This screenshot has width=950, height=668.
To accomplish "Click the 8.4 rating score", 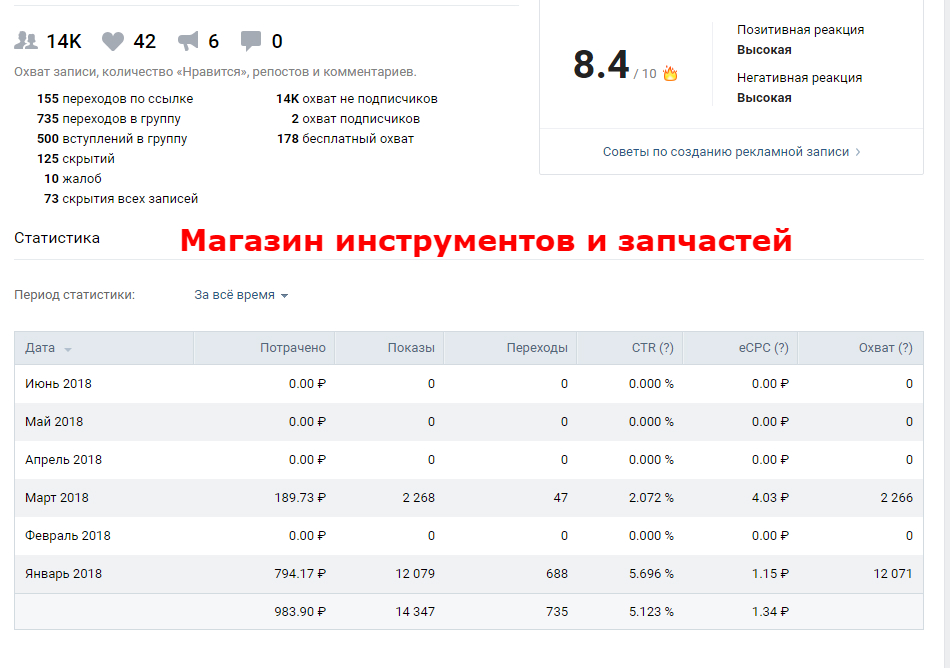I will [601, 65].
